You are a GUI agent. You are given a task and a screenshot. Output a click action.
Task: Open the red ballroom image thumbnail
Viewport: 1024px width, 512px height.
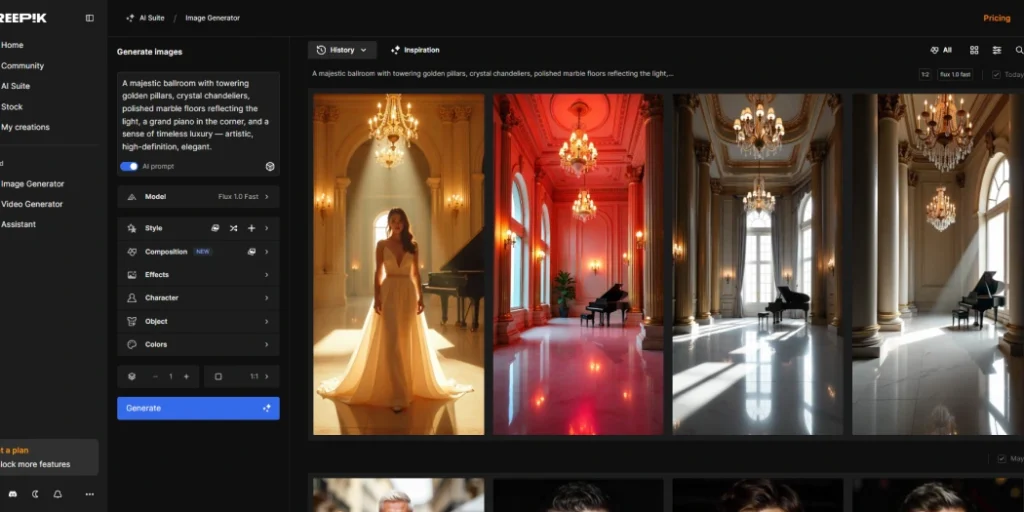click(x=578, y=264)
